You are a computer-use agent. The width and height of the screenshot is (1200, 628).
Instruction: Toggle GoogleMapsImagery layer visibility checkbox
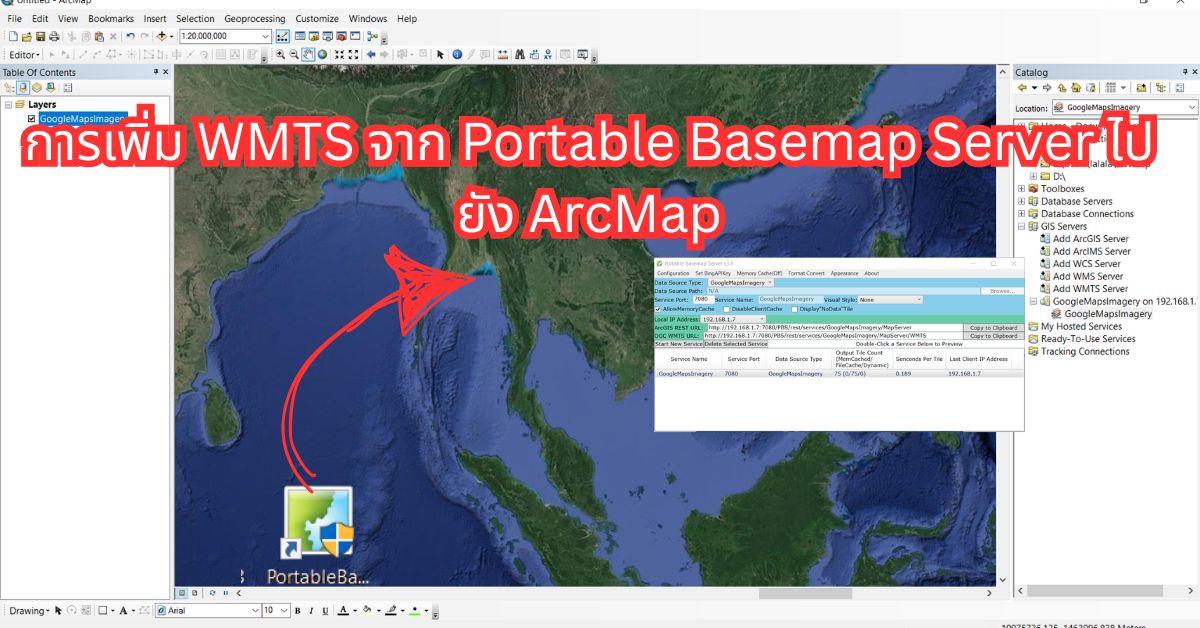[x=32, y=118]
